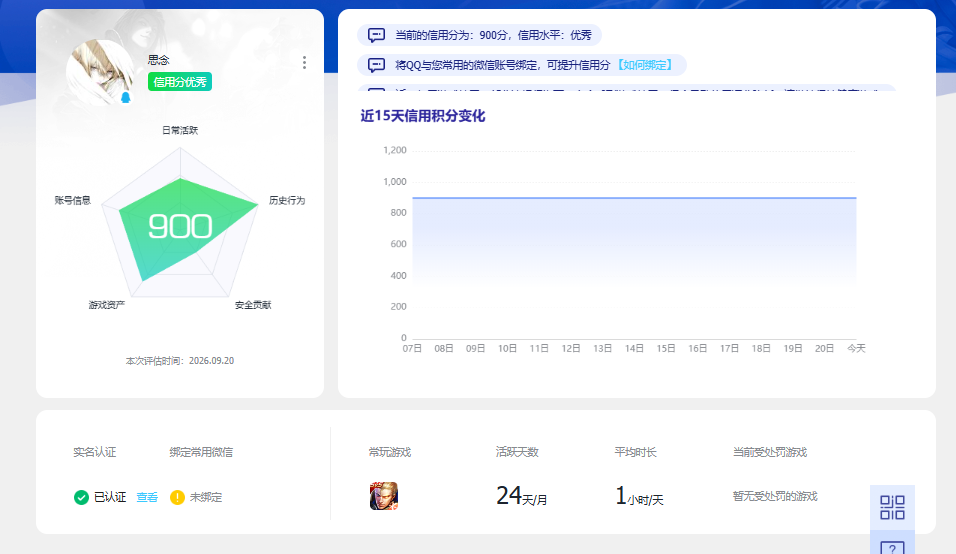This screenshot has height=554, width=956.
Task: Click the 24天/月 active days value
Action: (521, 496)
